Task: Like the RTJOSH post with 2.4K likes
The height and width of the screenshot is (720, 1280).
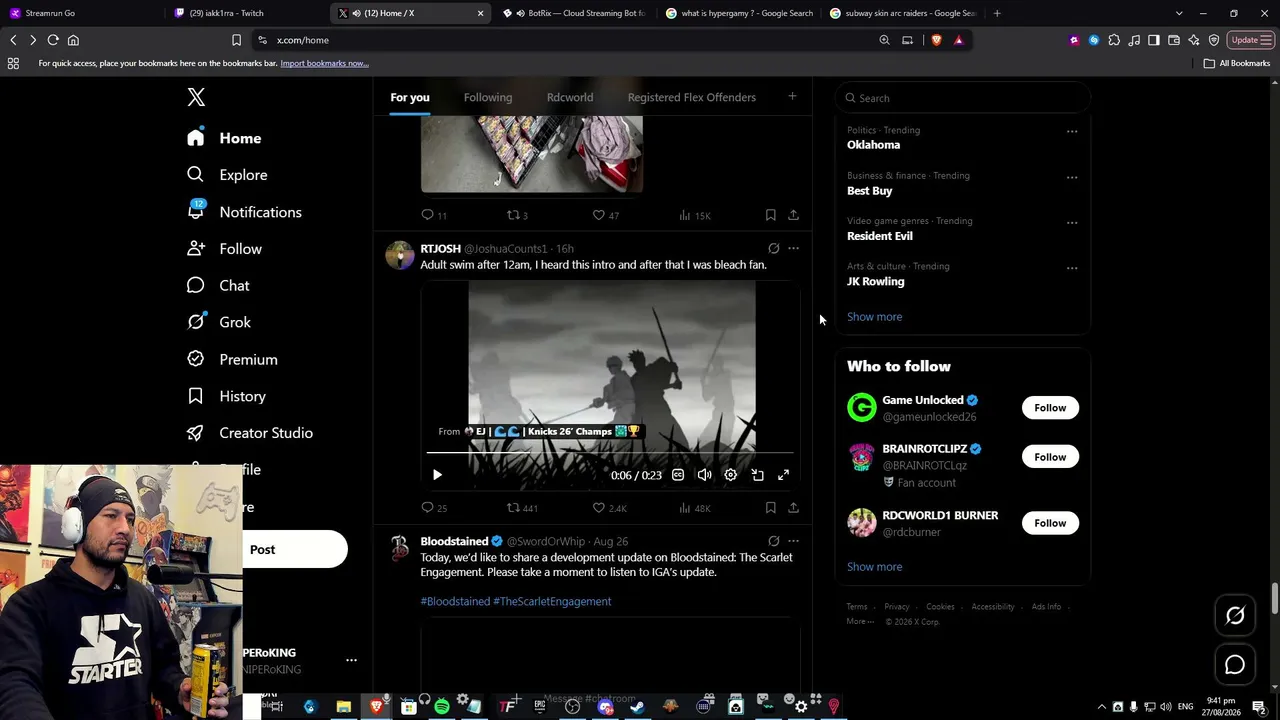Action: point(609,508)
